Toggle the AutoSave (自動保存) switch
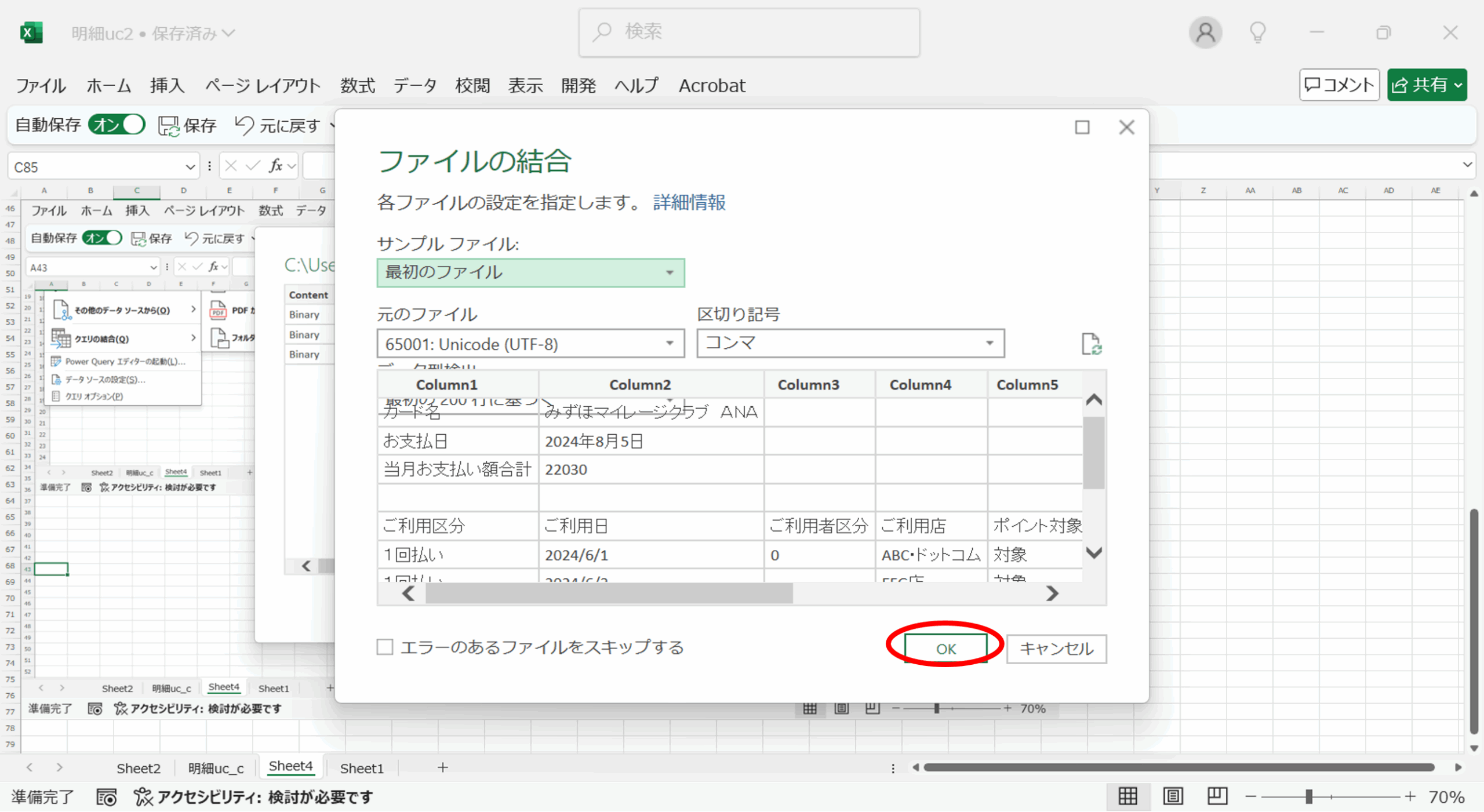 tap(116, 125)
